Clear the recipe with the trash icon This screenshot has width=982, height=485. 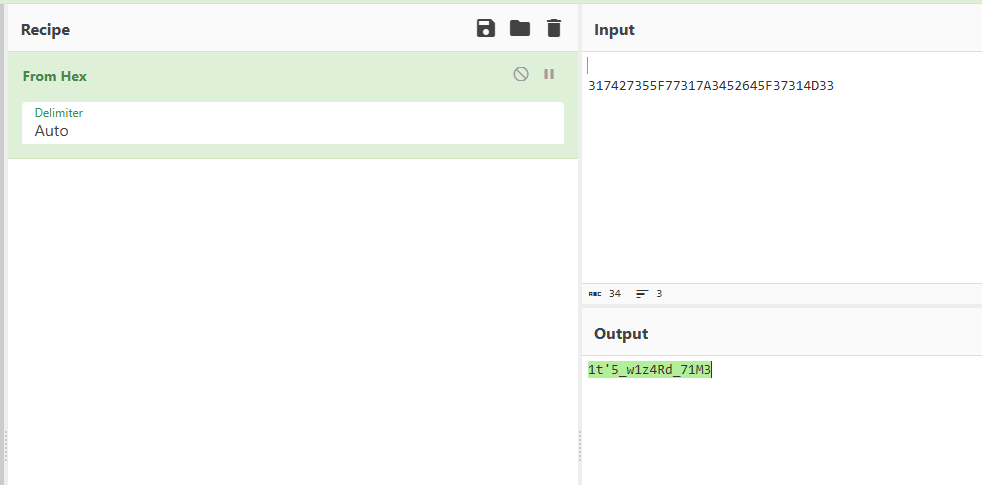pos(554,28)
